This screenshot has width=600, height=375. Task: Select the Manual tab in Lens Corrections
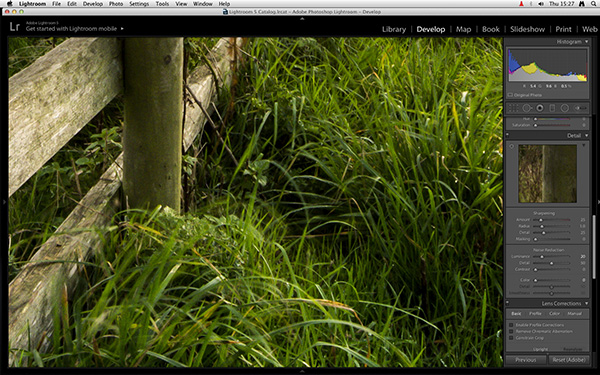tap(574, 314)
